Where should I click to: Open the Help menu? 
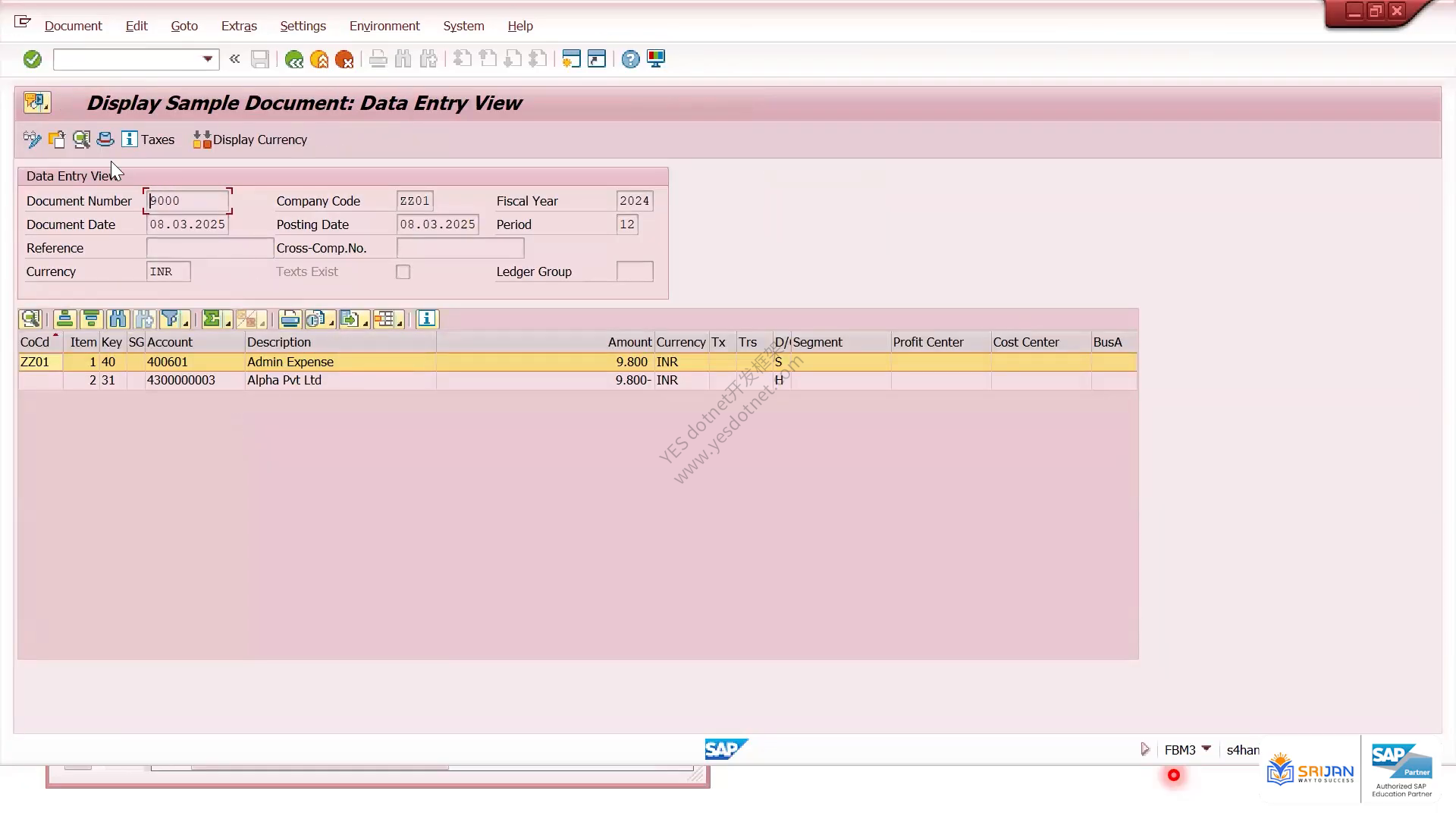[x=520, y=26]
